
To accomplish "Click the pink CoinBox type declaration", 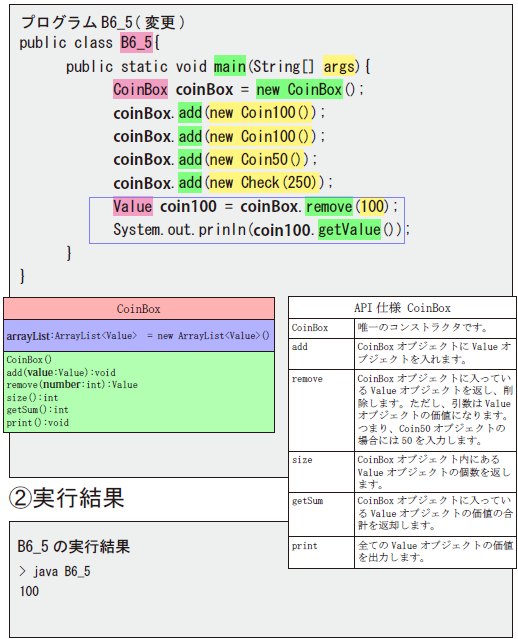I will 140,89.
